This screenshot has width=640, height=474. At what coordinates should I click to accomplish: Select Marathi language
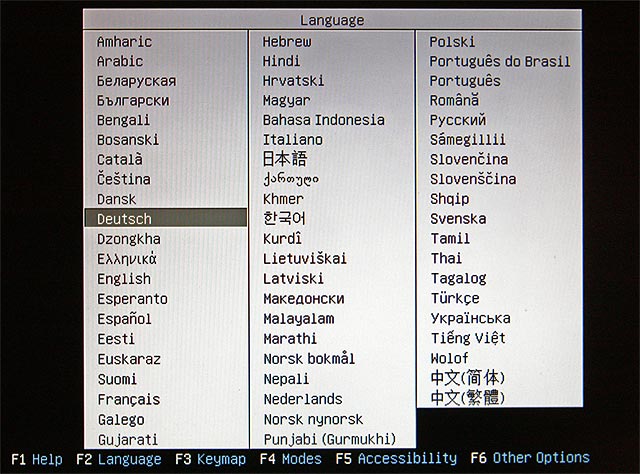(x=290, y=339)
